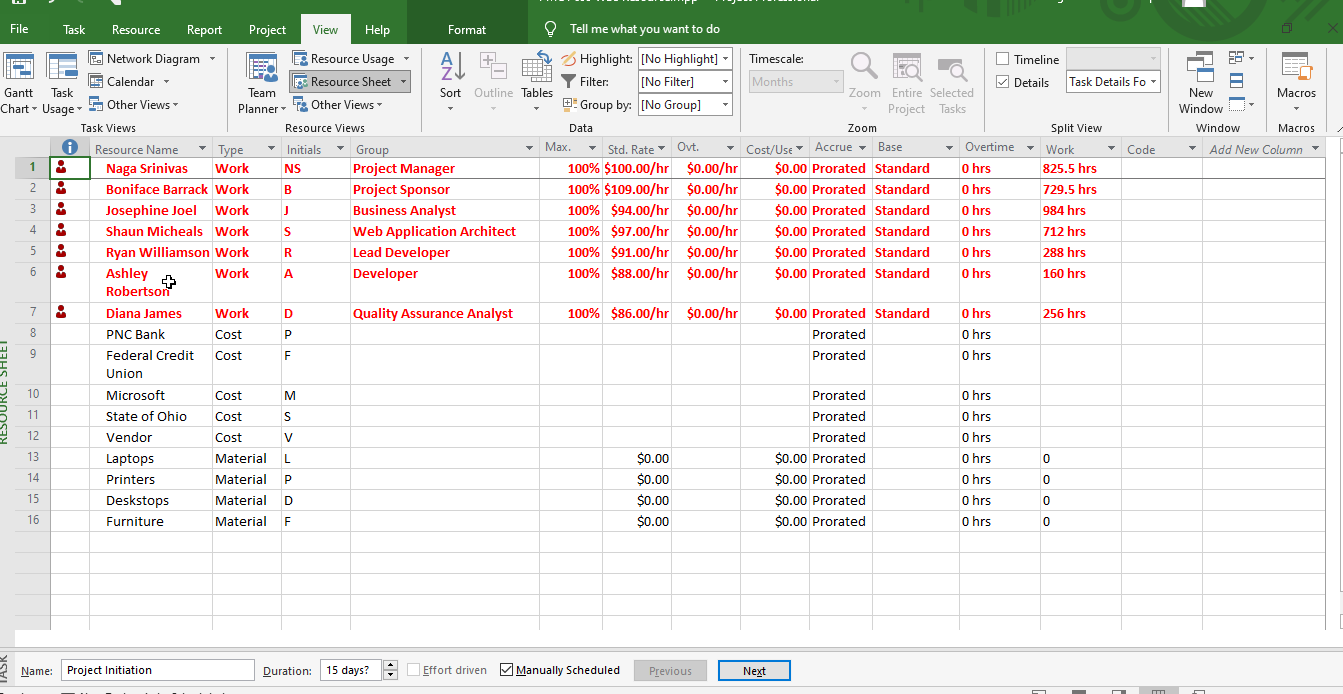Click the Arrange All windows icon
1343x694 pixels.
pyautogui.click(x=1237, y=81)
